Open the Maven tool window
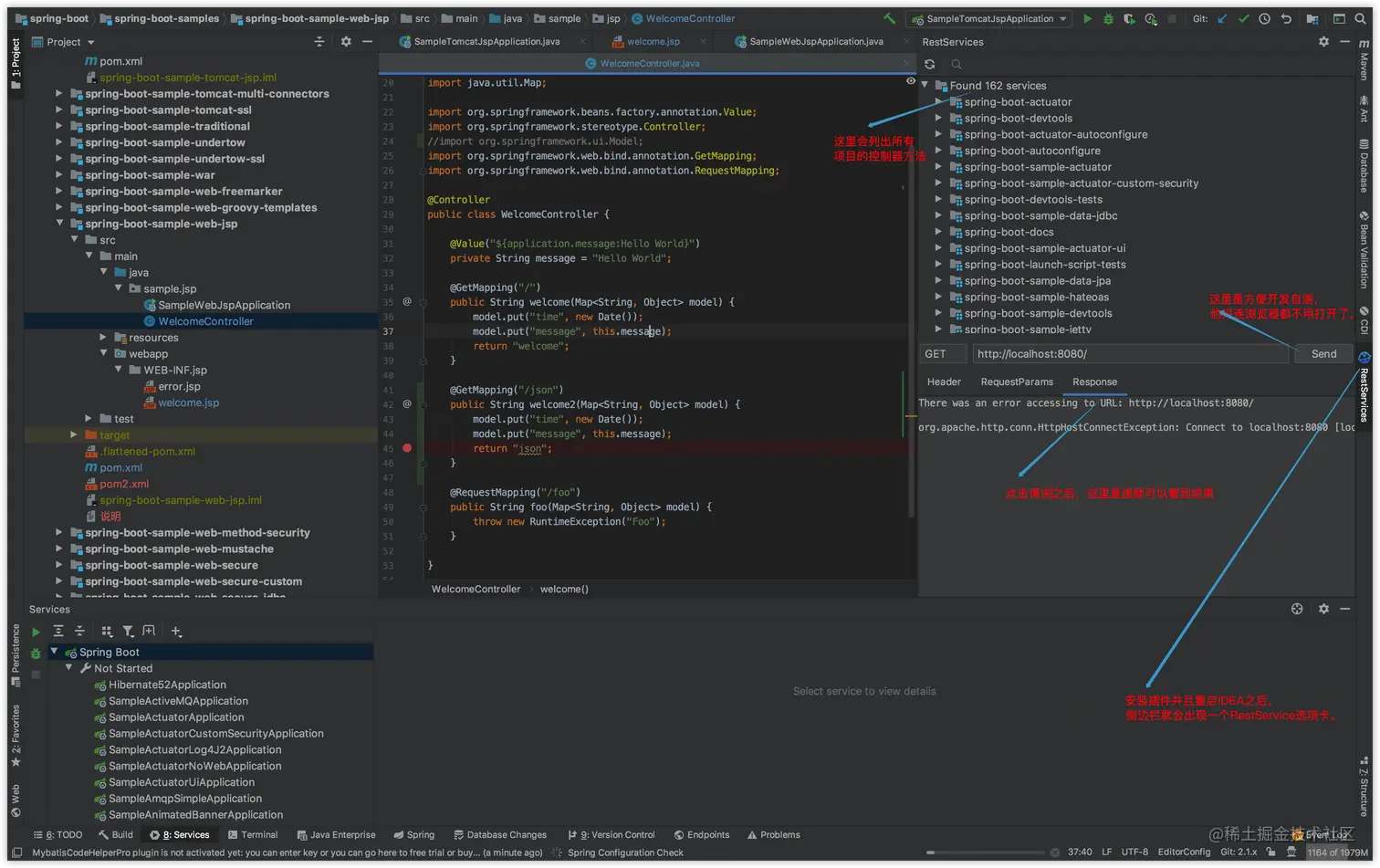The image size is (1380, 868). 1364,60
